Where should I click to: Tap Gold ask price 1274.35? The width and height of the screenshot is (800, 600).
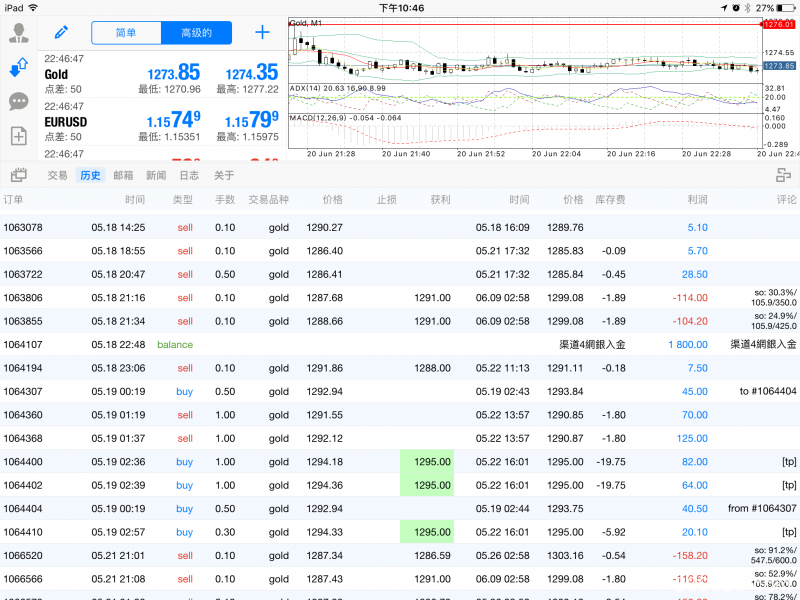point(252,73)
